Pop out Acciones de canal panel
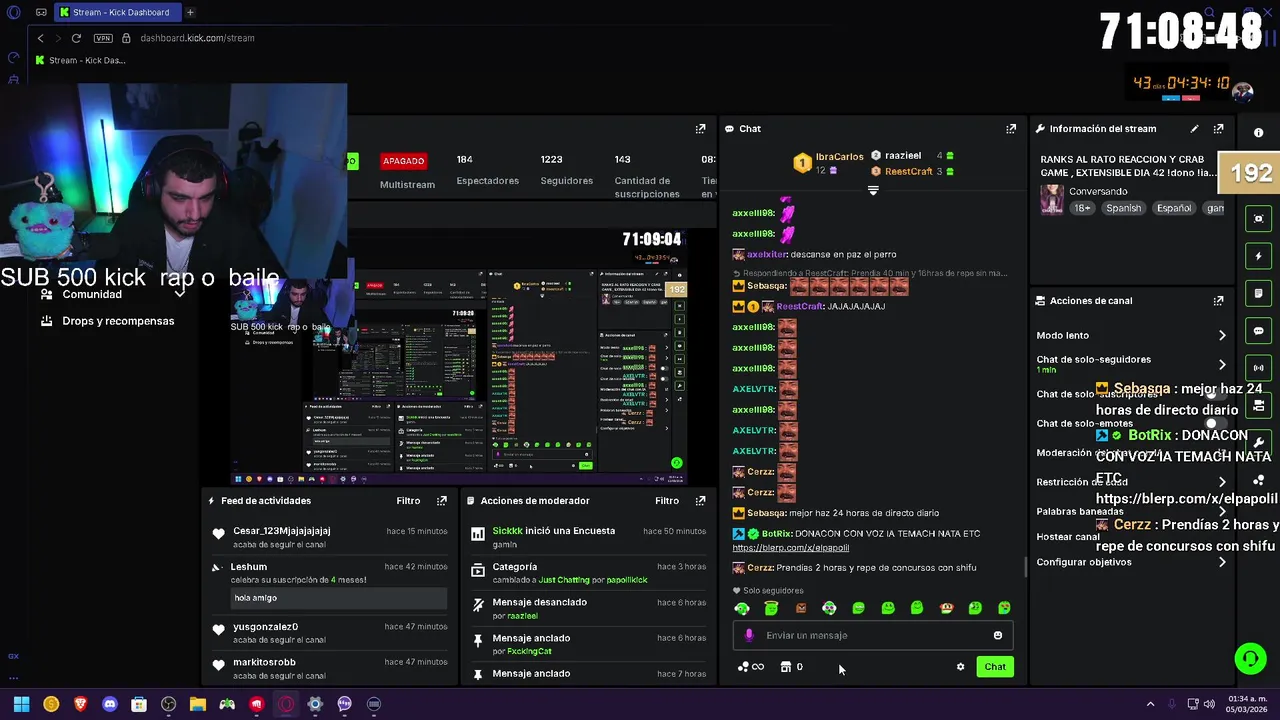Viewport: 1280px width, 720px height. (1218, 301)
